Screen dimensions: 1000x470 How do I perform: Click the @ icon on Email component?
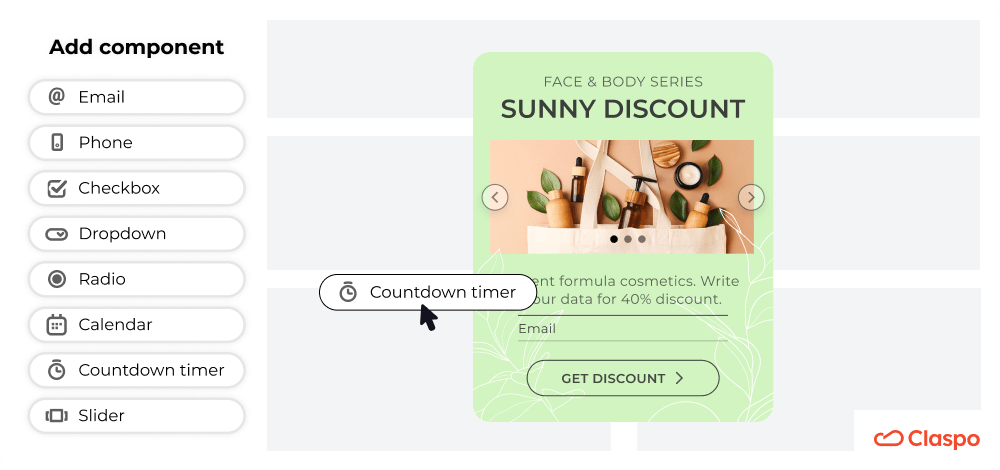click(57, 97)
